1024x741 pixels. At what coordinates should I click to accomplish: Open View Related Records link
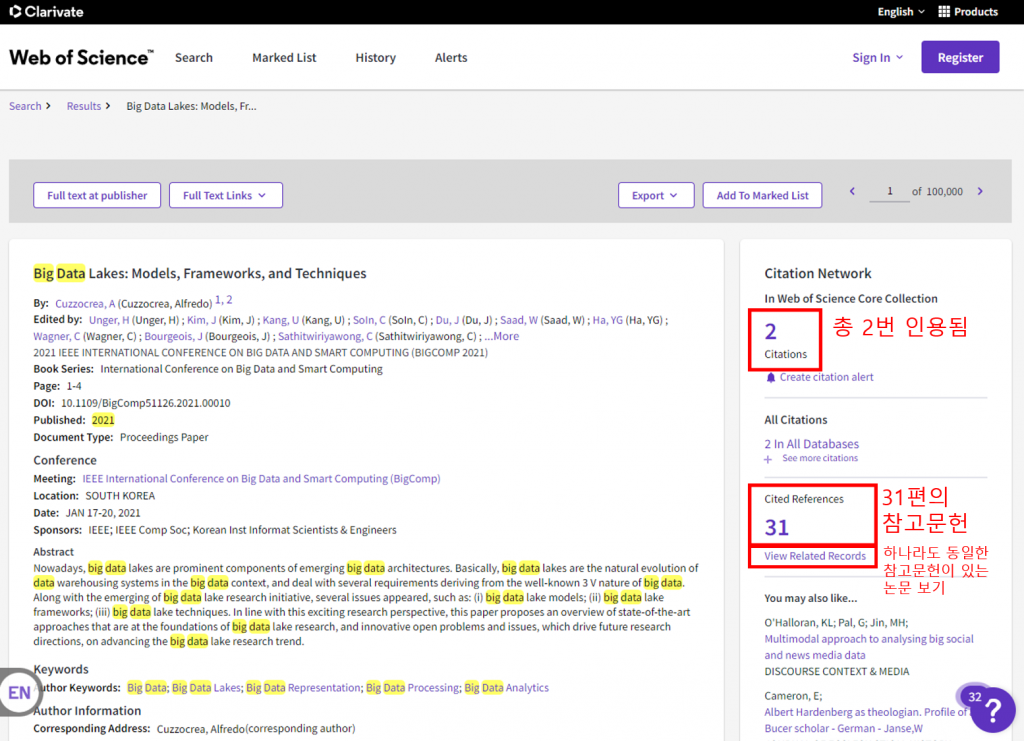814,556
